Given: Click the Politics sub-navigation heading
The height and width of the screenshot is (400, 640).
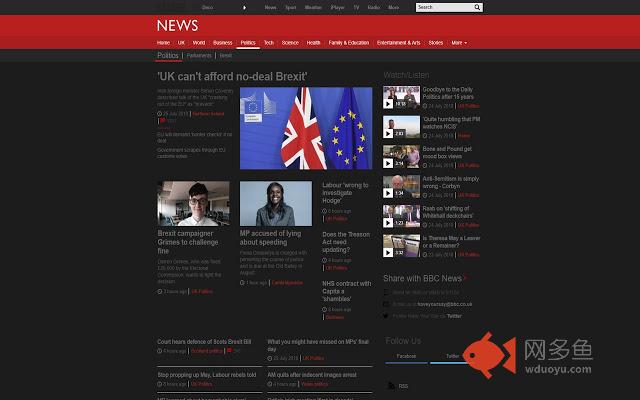Looking at the screenshot, I should pyautogui.click(x=168, y=56).
